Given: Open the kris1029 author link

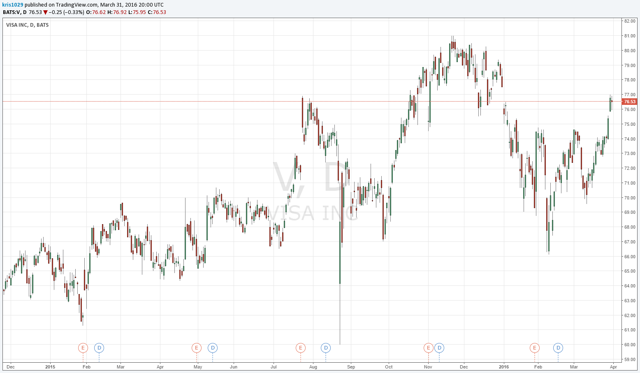Looking at the screenshot, I should pos(13,5).
